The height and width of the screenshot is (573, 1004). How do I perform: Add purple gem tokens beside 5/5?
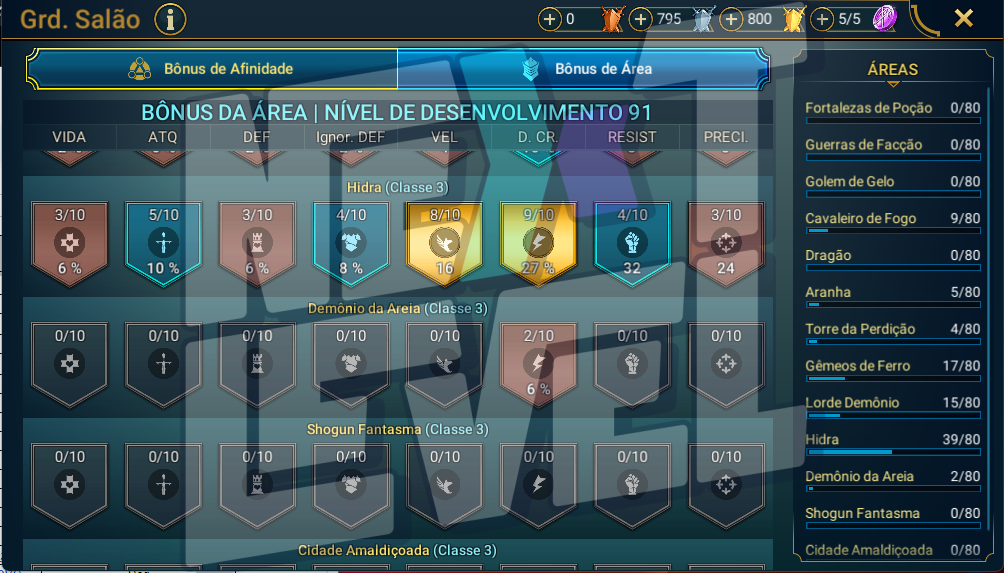click(822, 19)
